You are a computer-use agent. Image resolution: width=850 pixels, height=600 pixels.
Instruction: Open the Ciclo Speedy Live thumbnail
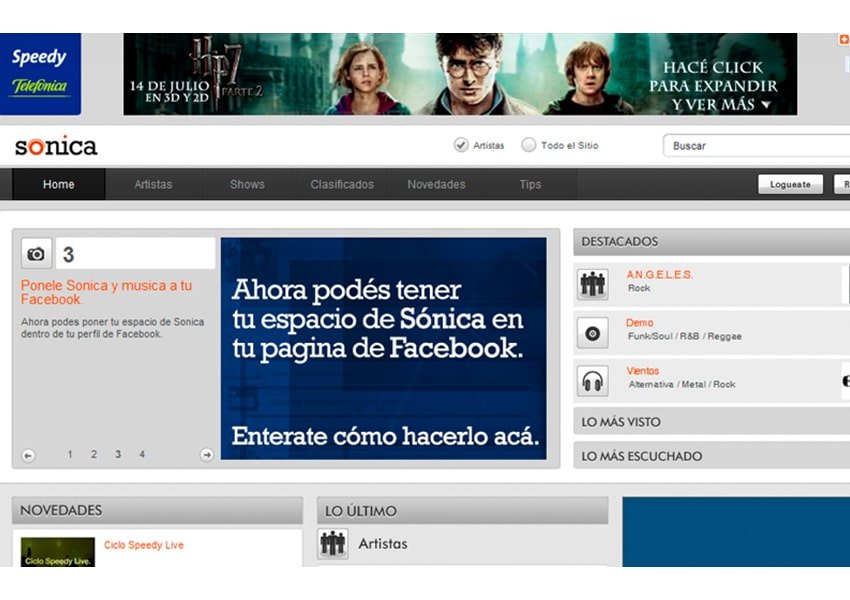[x=57, y=552]
